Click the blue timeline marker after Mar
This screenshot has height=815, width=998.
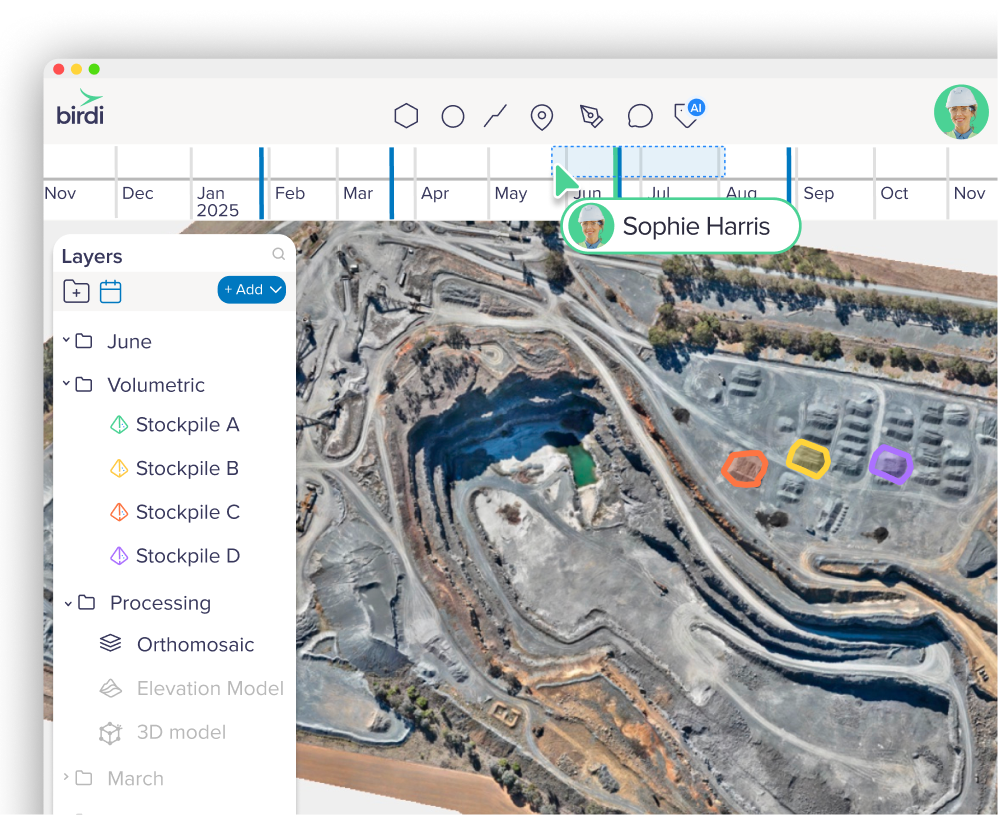(x=391, y=183)
